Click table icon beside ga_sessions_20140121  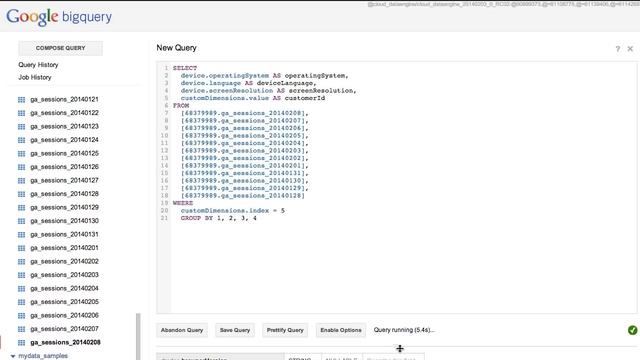tap(22, 100)
